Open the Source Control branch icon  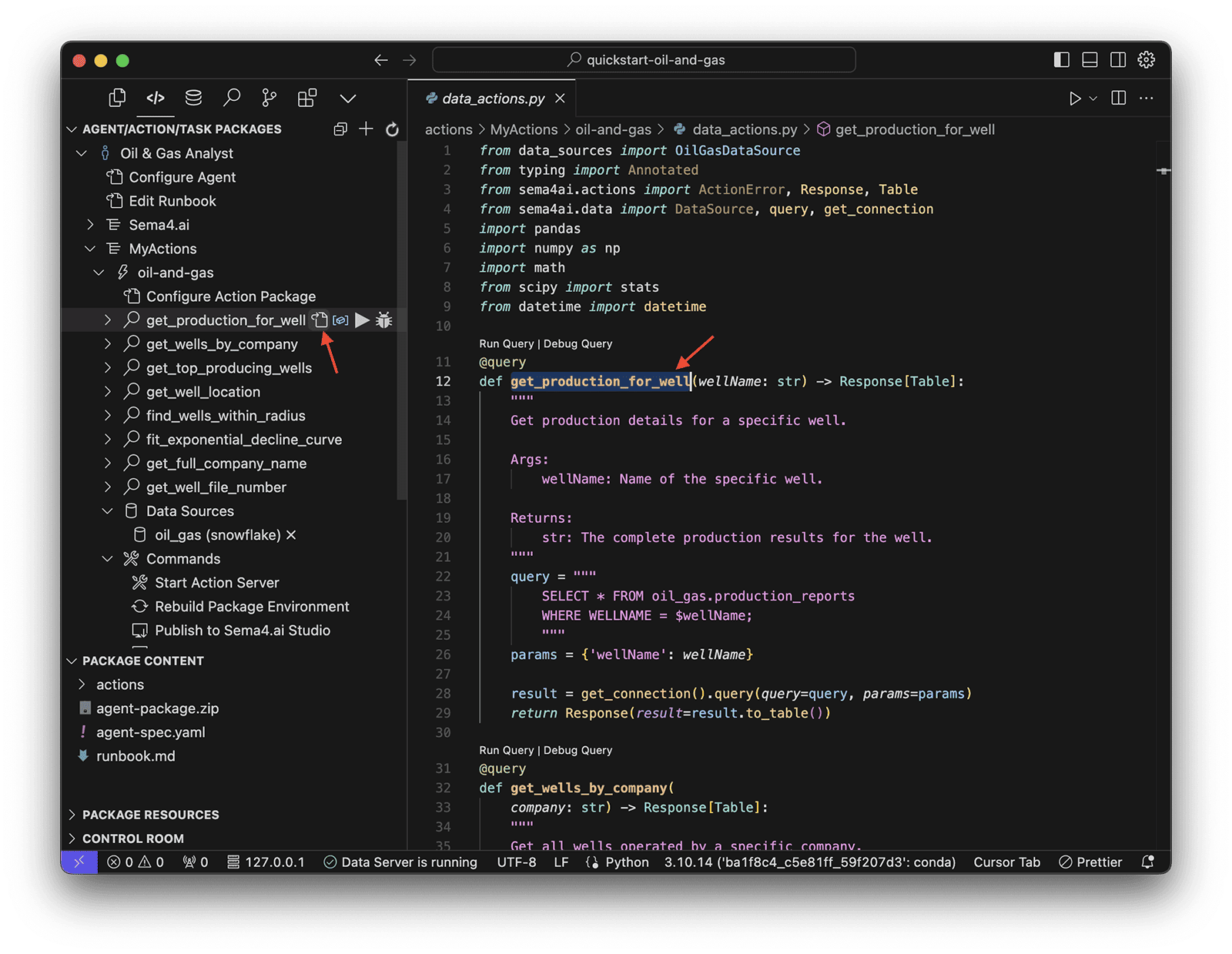click(269, 98)
